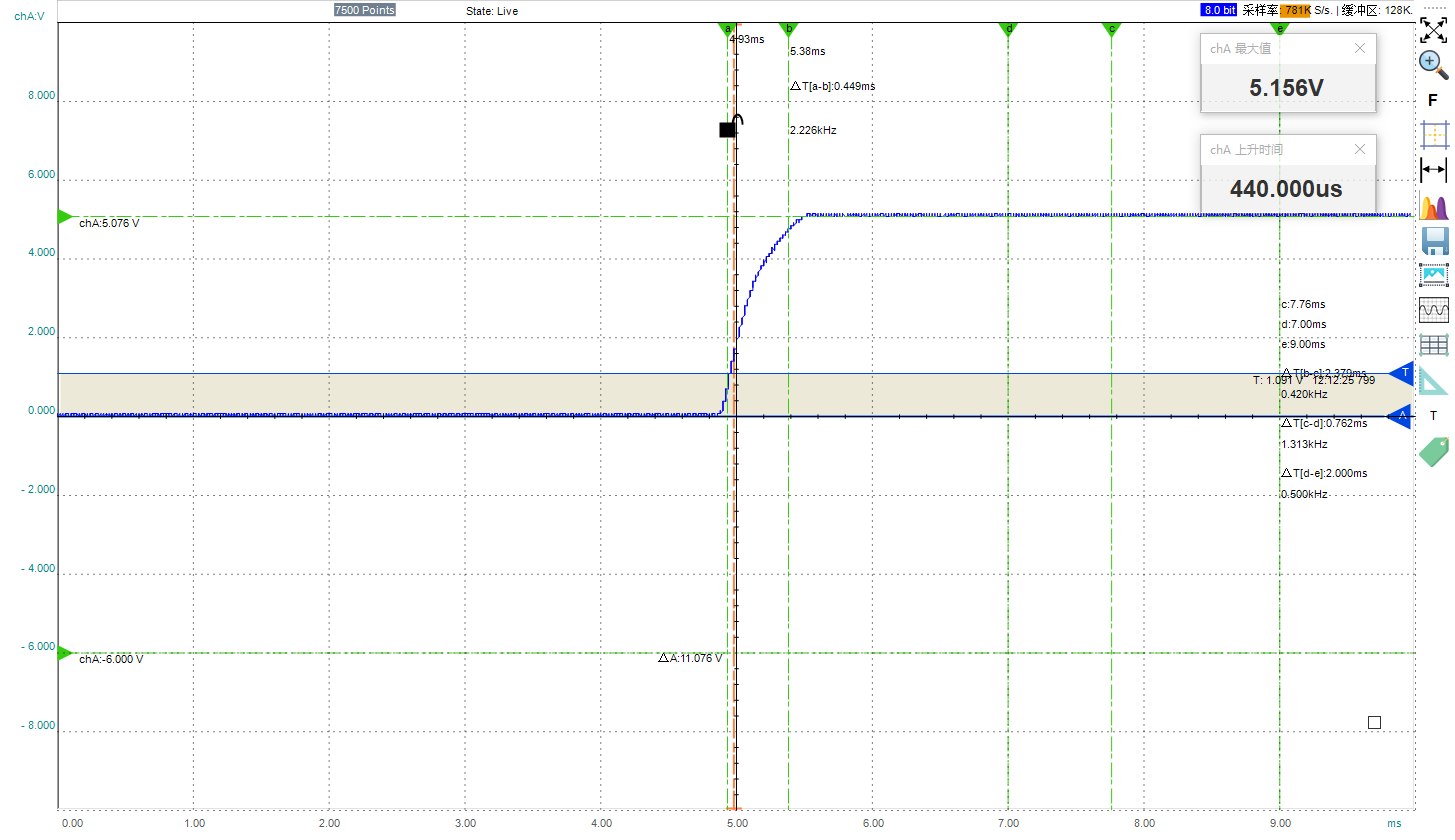Click the small square box at bottom right
Screen dimensions: 1455x840
1374,722
